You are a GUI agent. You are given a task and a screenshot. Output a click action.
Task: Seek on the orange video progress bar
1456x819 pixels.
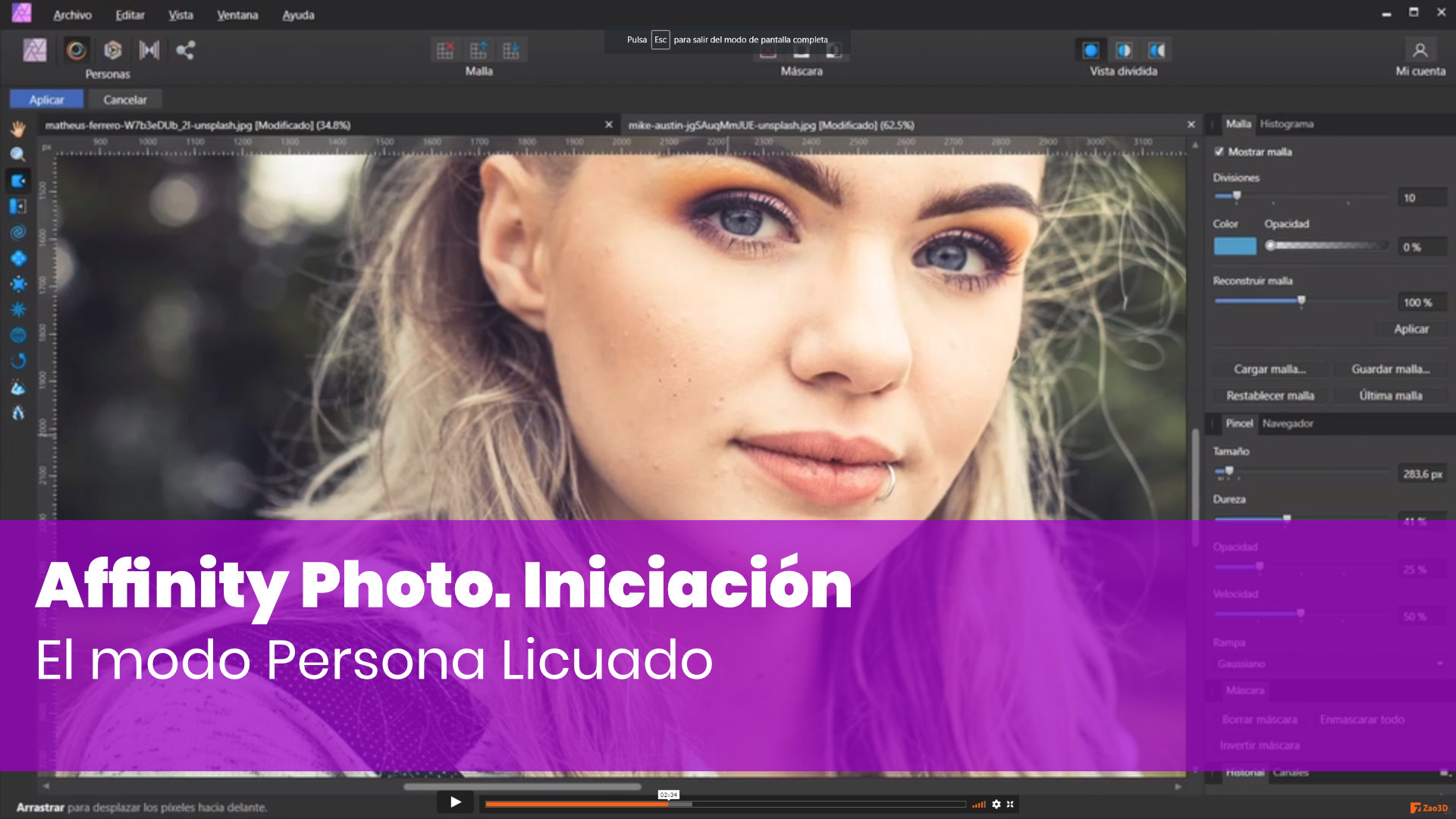click(x=725, y=805)
